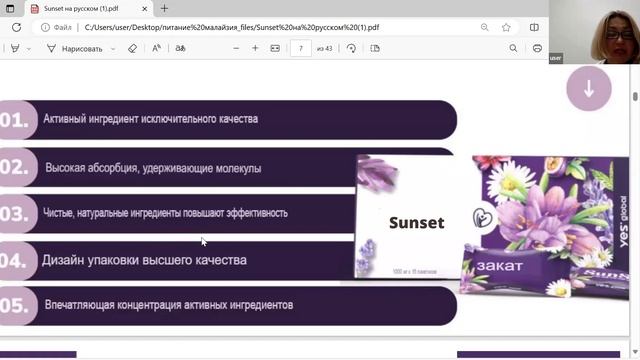The width and height of the screenshot is (640, 360).
Task: Close the Sunset PDF tab
Action: (144, 9)
